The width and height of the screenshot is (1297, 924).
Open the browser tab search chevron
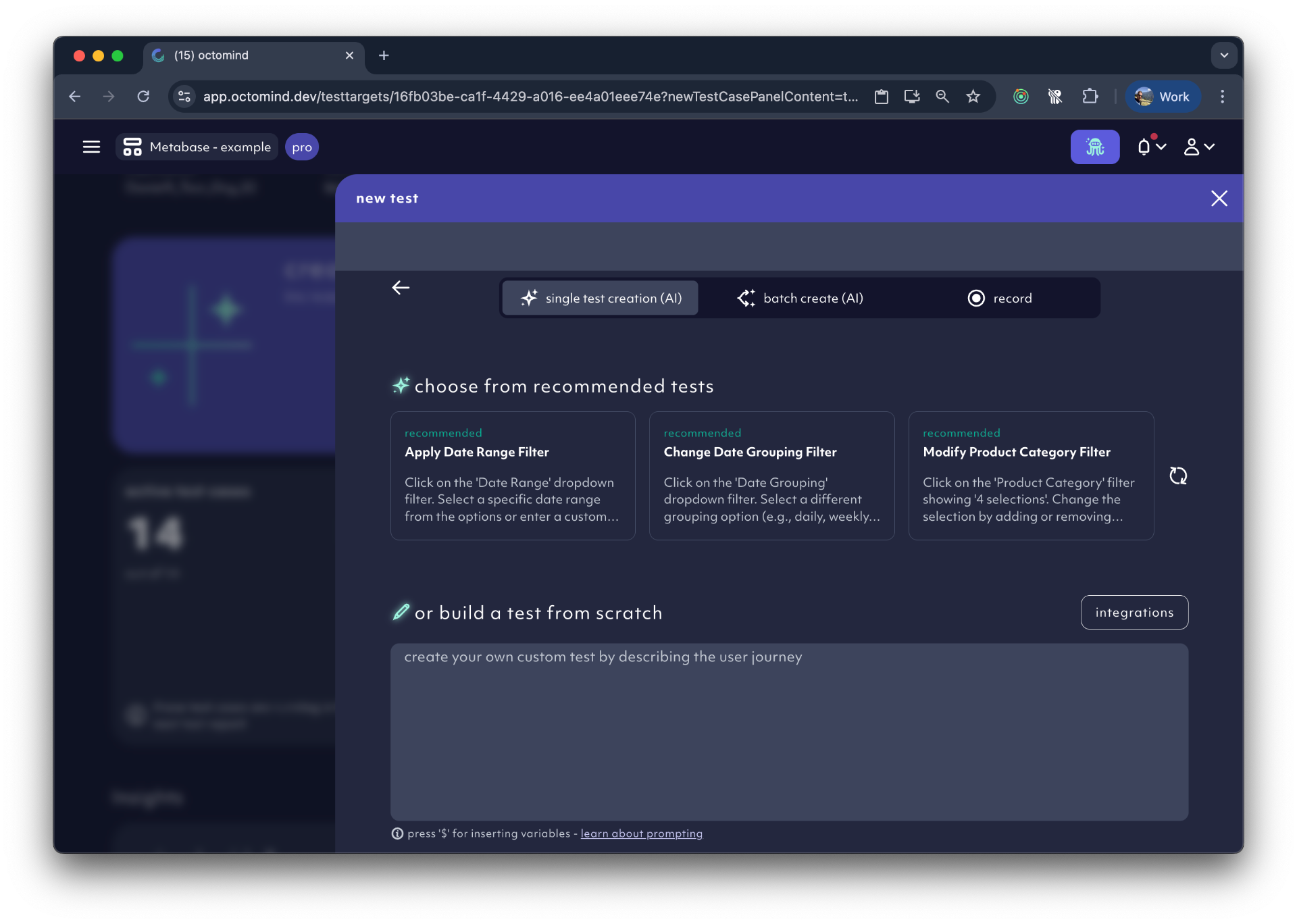1224,55
